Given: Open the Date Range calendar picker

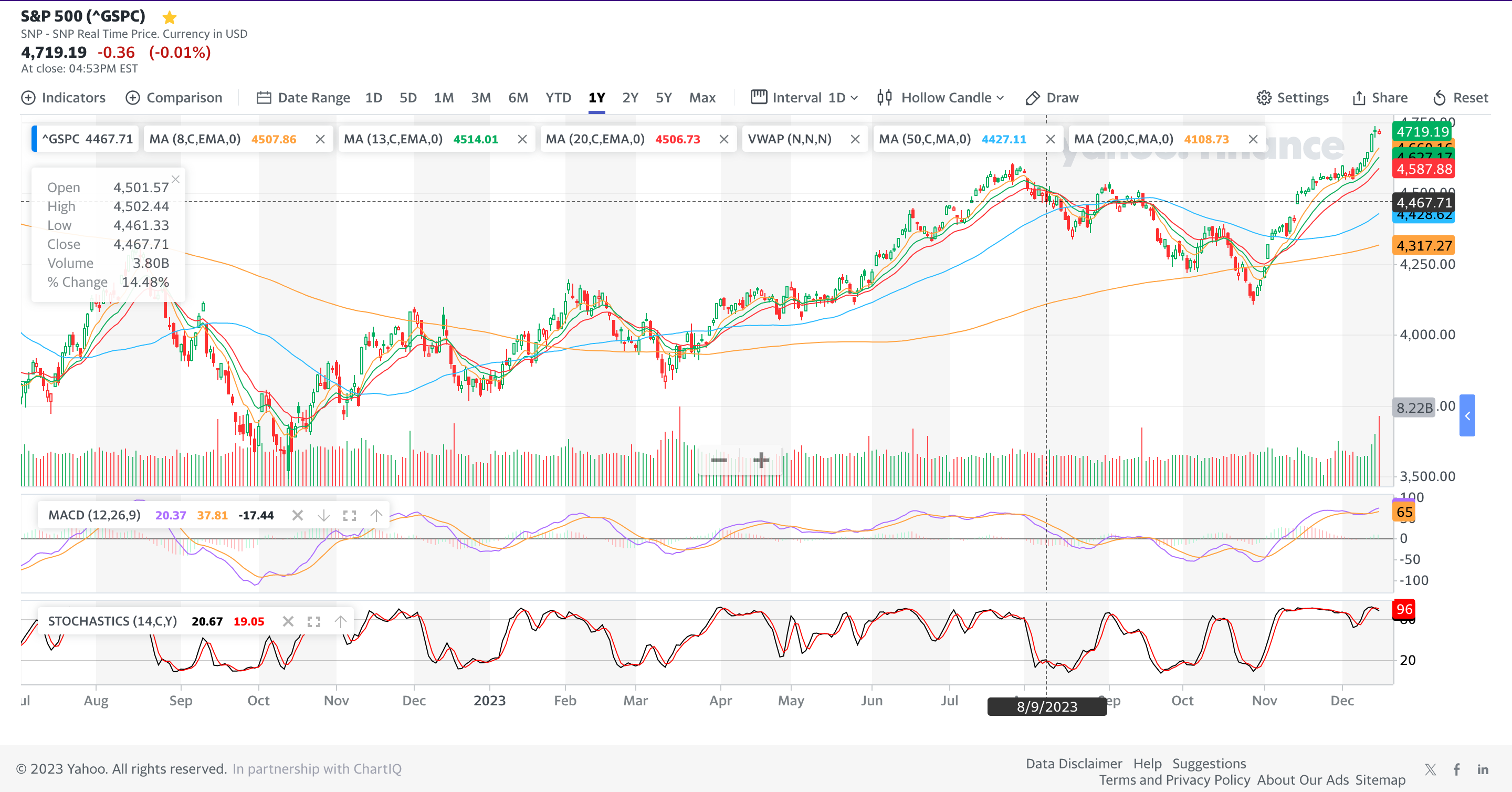Looking at the screenshot, I should click(x=264, y=98).
